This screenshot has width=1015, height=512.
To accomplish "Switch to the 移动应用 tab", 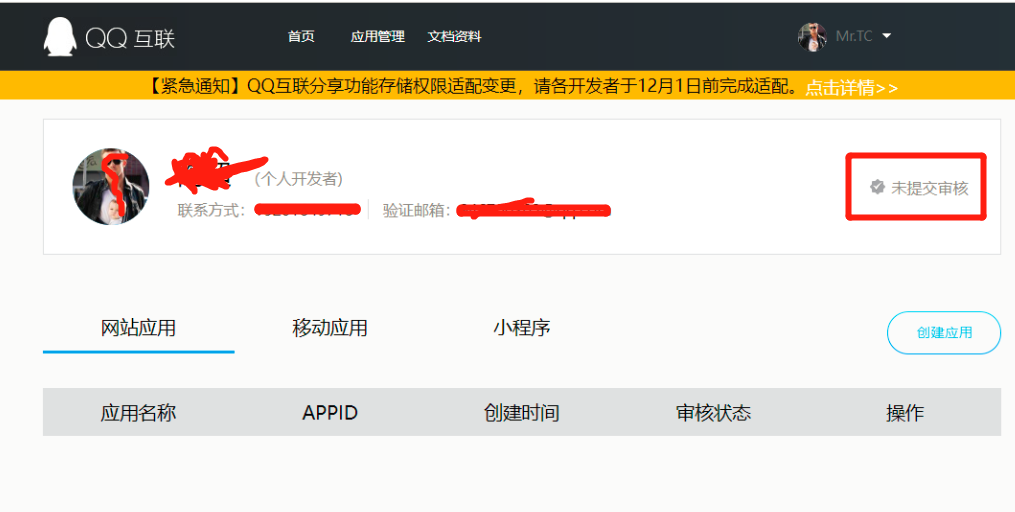I will pos(330,328).
